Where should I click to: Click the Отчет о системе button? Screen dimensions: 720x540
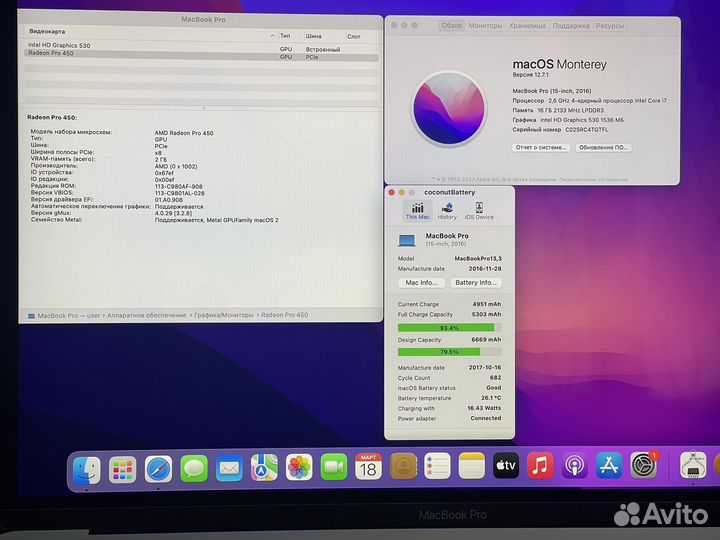point(541,147)
